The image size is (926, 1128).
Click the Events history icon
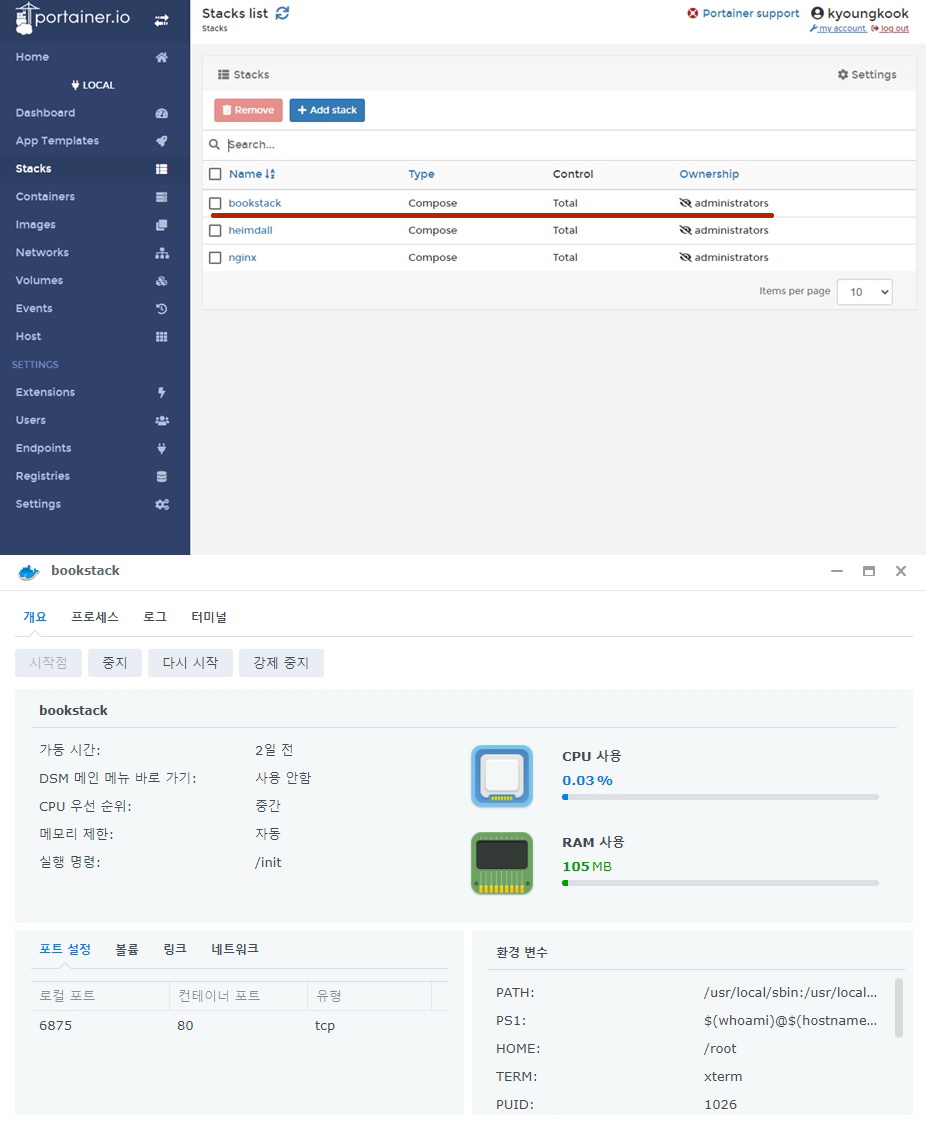coord(162,309)
